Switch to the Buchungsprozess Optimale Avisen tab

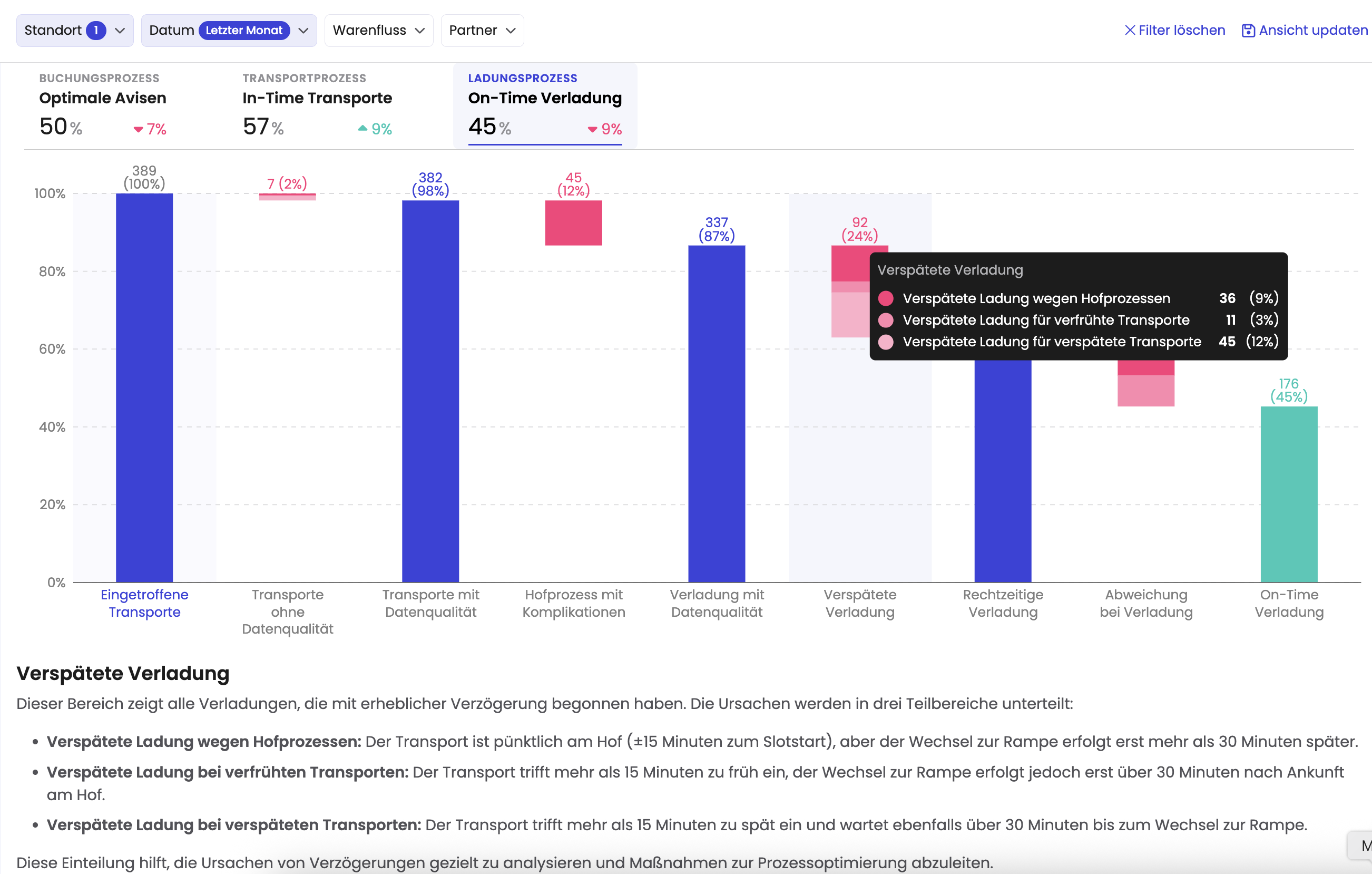[x=103, y=98]
